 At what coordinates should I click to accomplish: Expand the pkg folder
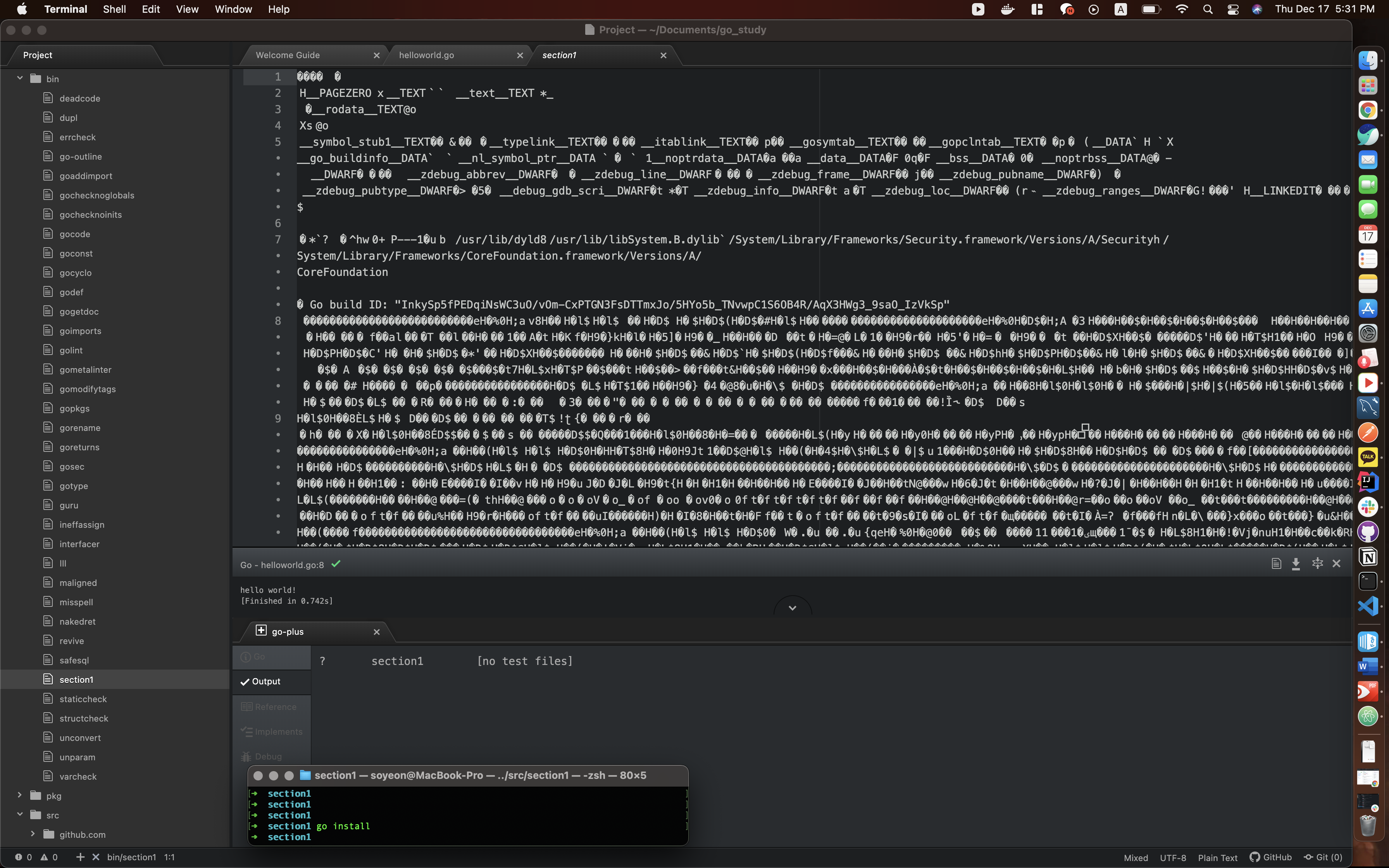click(x=20, y=795)
